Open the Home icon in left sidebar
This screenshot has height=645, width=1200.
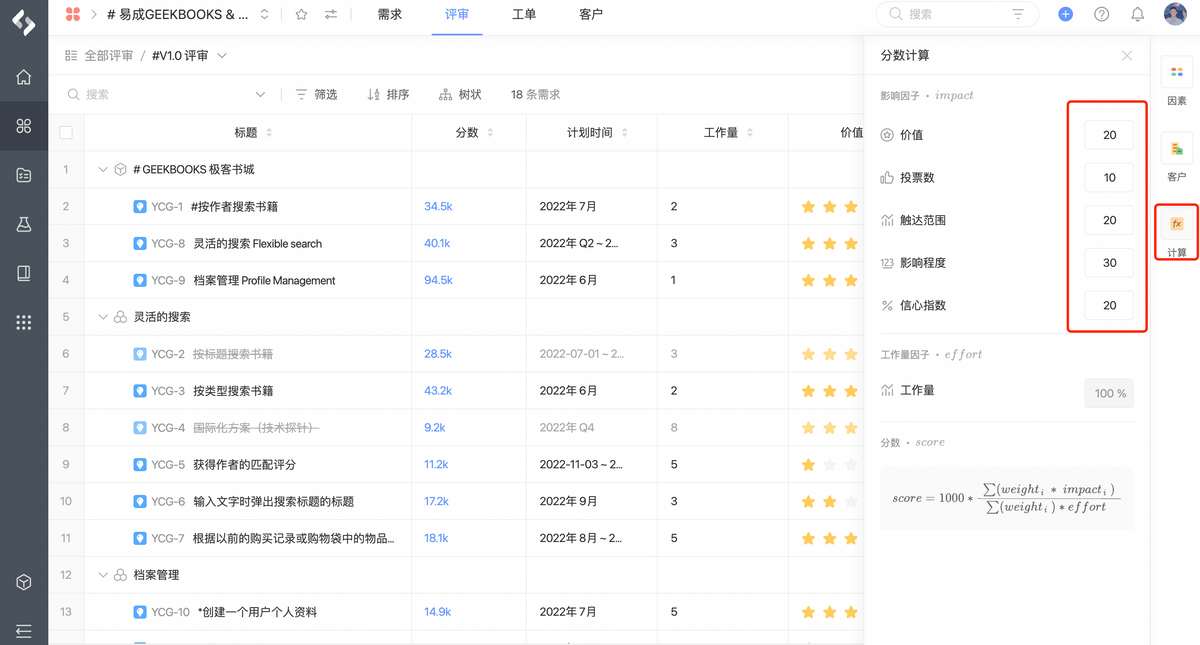(24, 77)
